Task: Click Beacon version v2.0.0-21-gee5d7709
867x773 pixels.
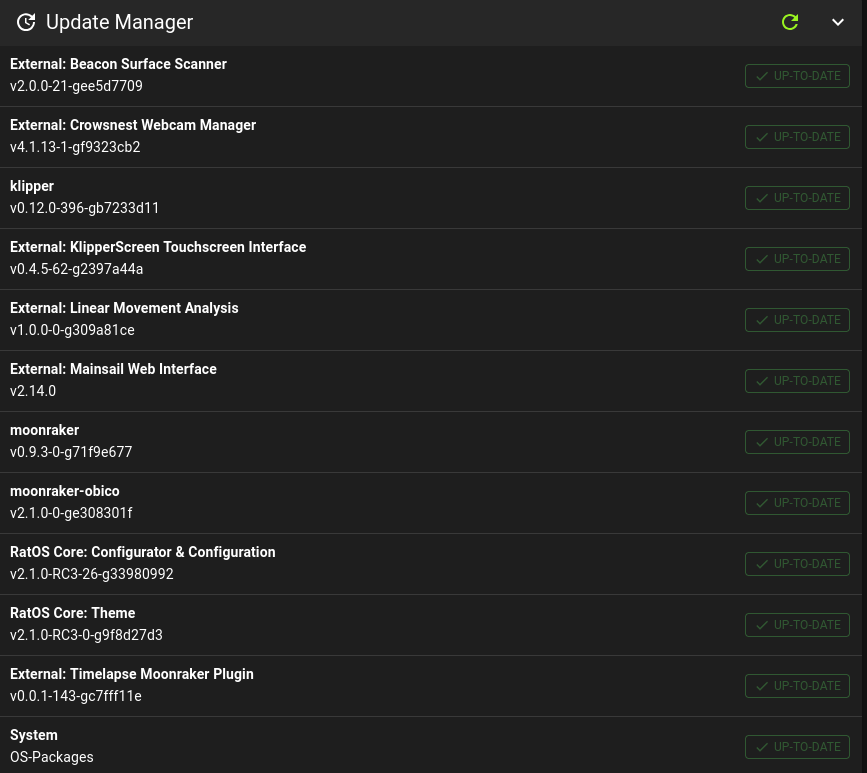Action: [x=76, y=86]
